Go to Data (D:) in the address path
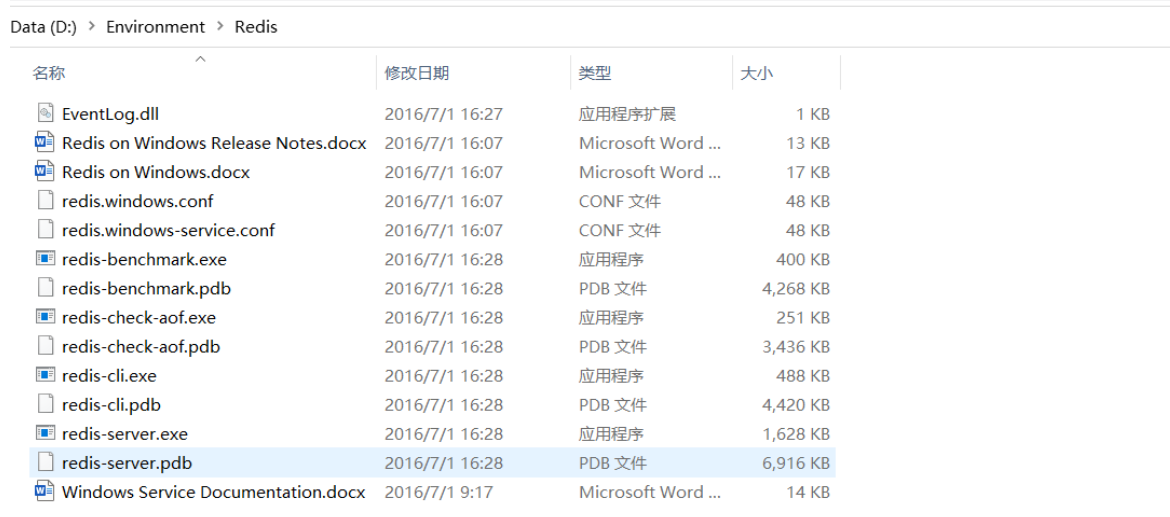This screenshot has width=1170, height=517. [x=44, y=27]
